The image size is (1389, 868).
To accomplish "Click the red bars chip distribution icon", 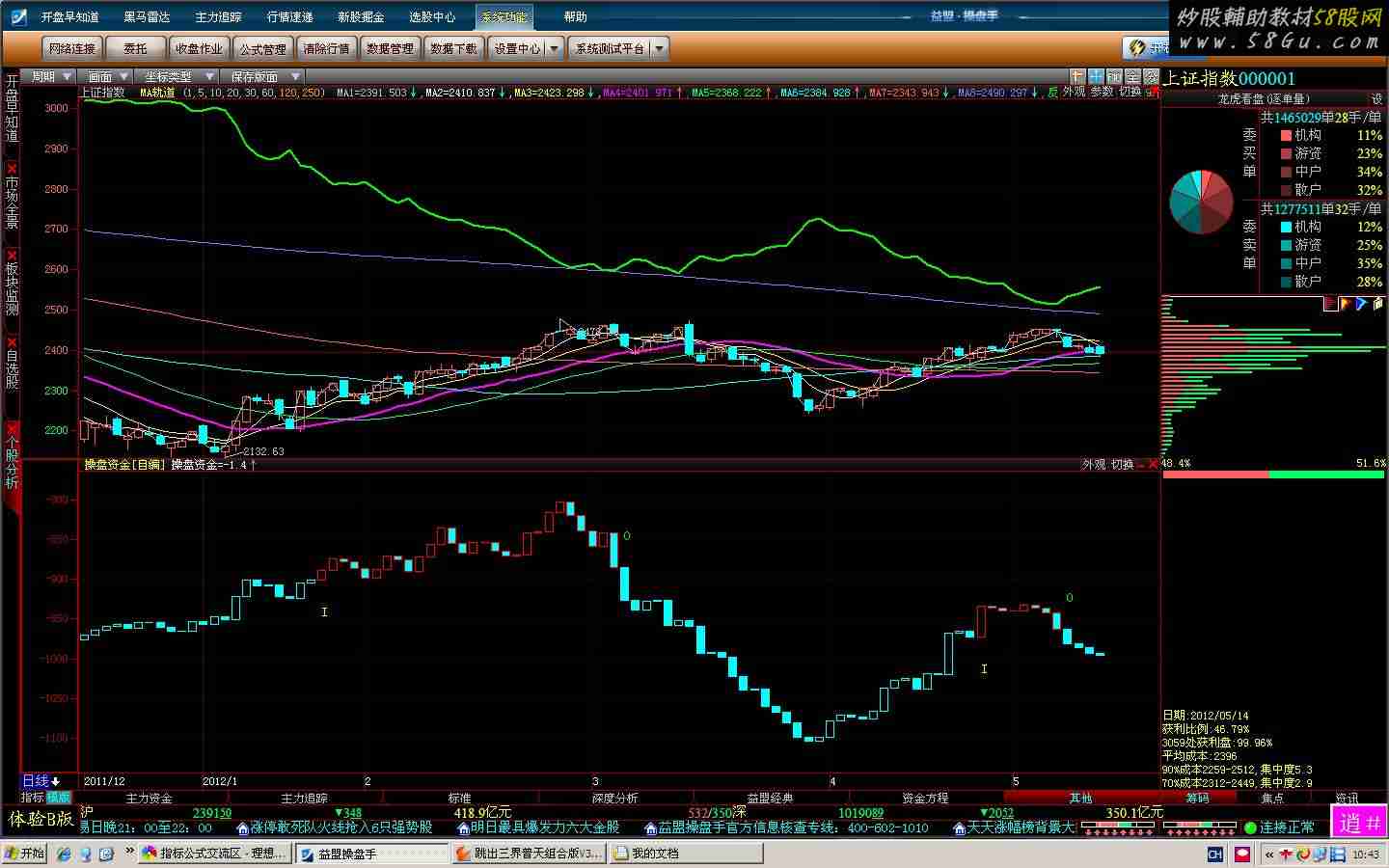I will [1331, 304].
